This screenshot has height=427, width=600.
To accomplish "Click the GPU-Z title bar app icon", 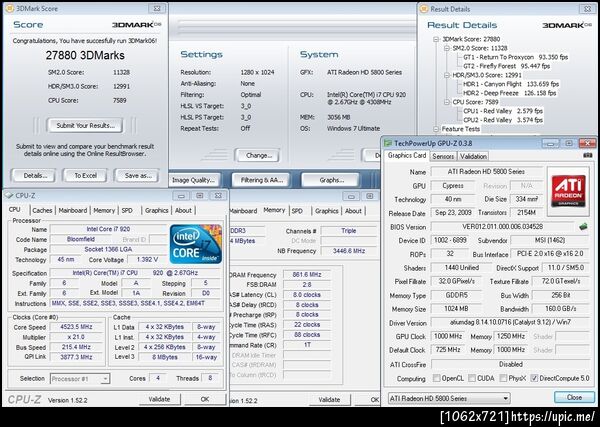I will [x=388, y=143].
